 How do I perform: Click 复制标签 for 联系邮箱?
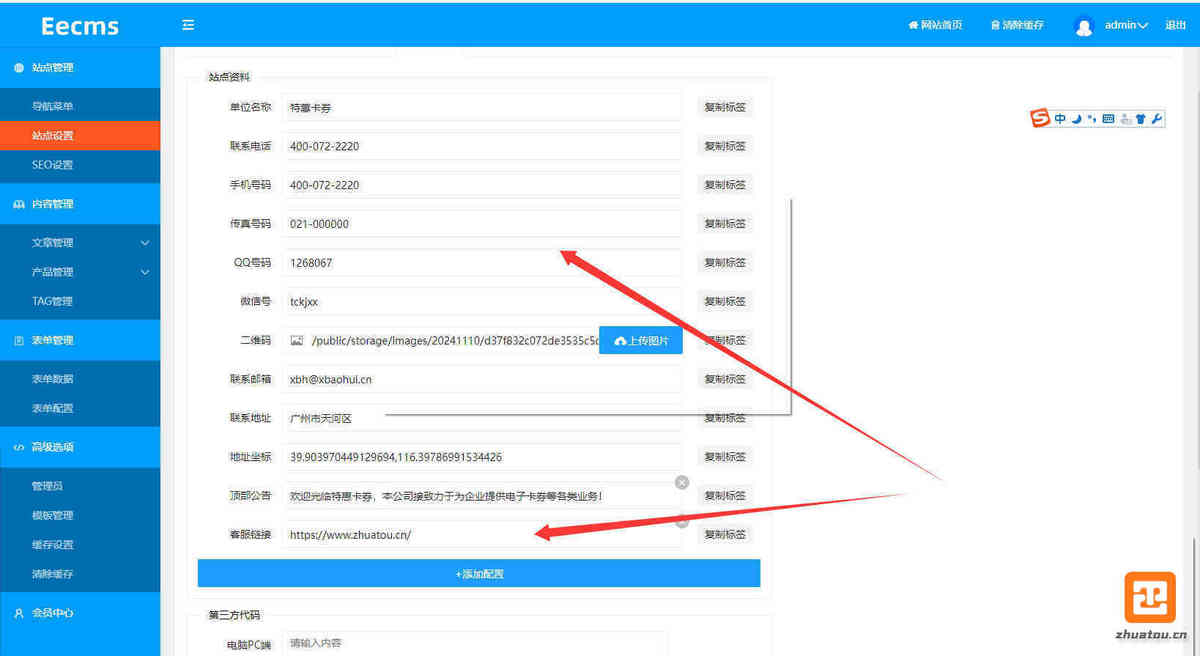pos(725,379)
